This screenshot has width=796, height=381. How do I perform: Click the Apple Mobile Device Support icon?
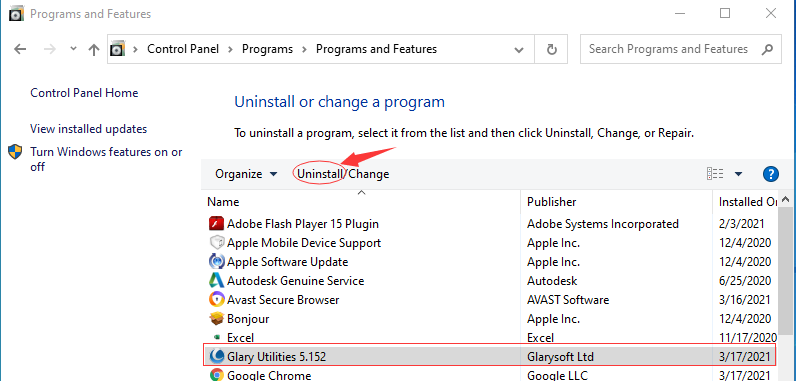(217, 243)
